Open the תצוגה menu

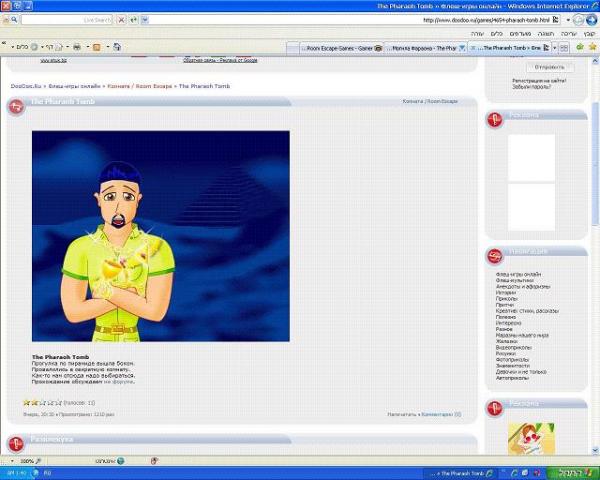[546, 34]
